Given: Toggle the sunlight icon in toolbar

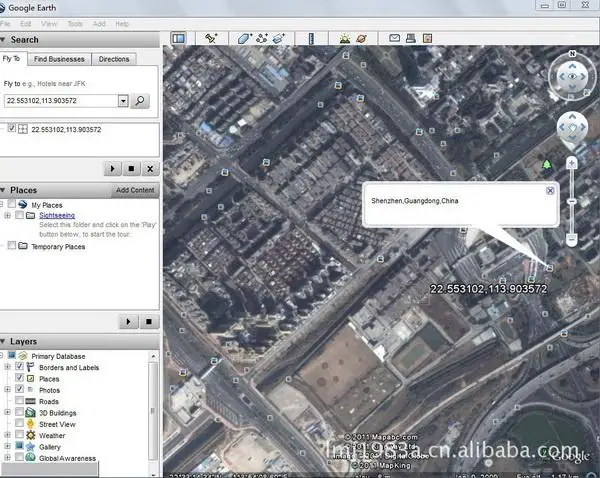Looking at the screenshot, I should 345,38.
